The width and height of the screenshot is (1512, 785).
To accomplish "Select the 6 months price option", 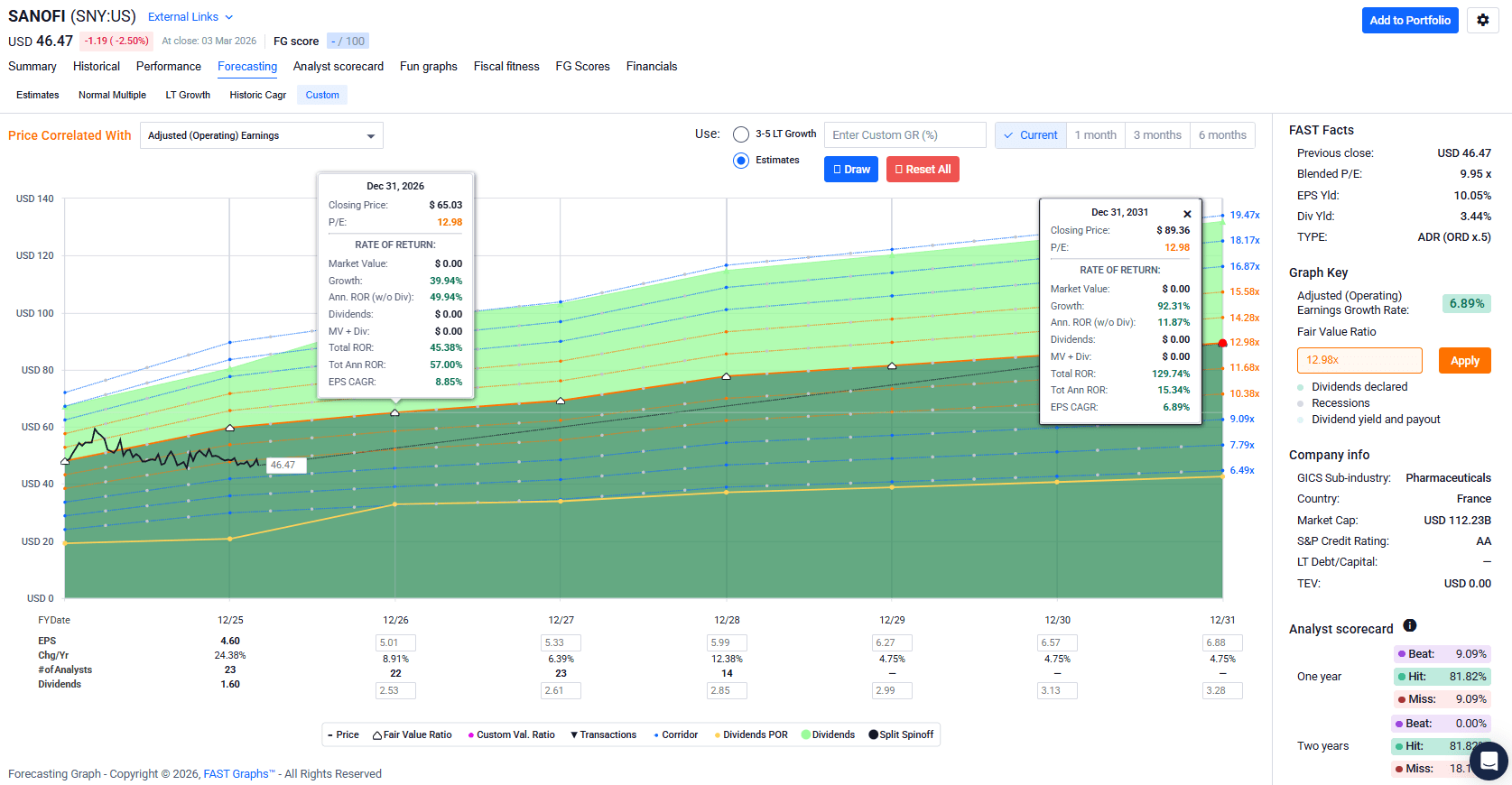I will [1222, 135].
